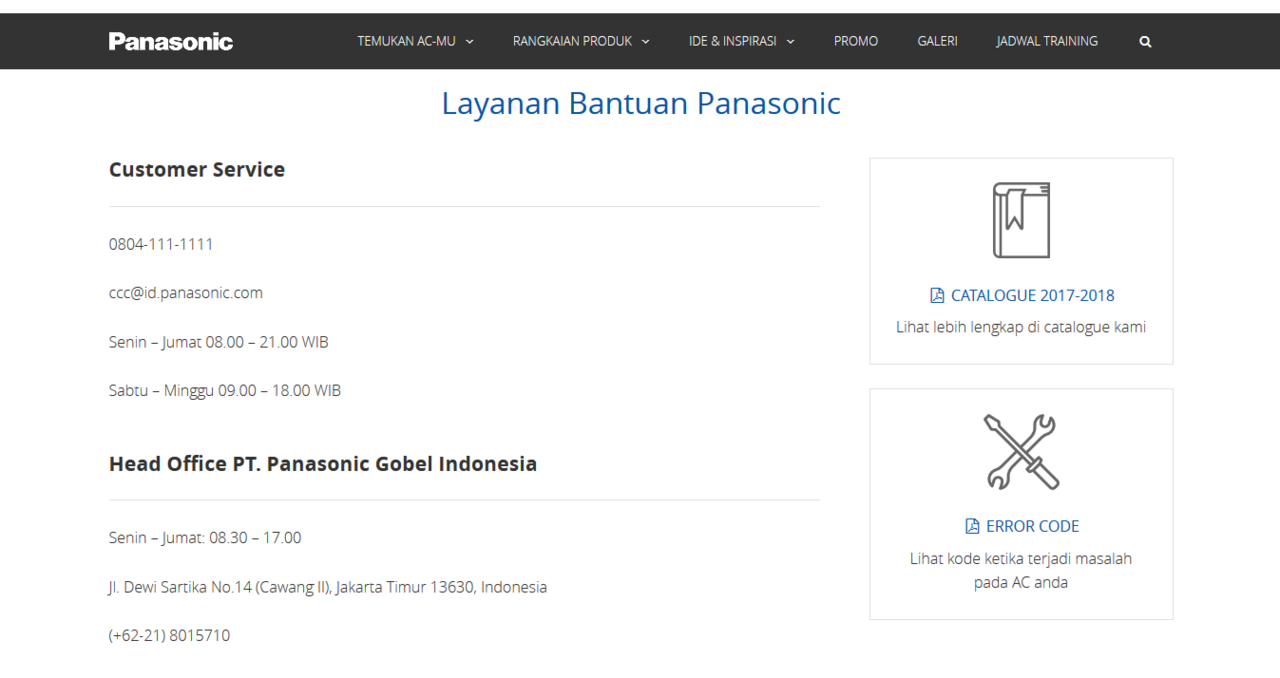Open the PROMO menu item

coord(856,41)
